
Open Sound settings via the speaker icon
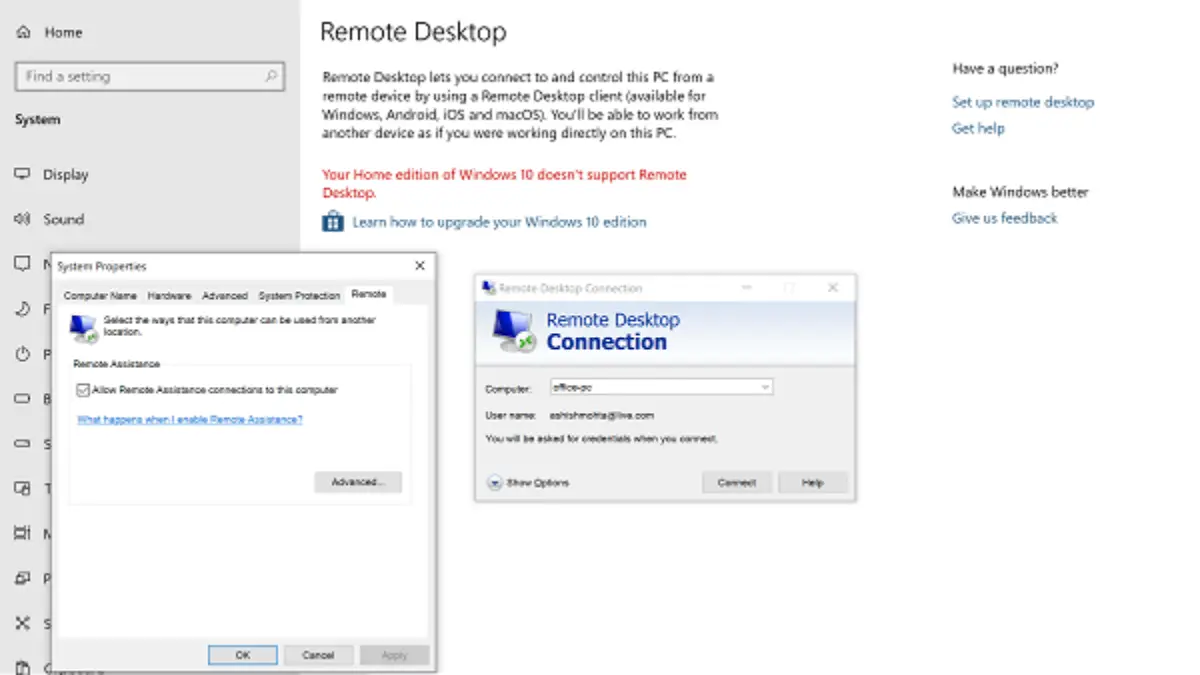click(x=23, y=219)
